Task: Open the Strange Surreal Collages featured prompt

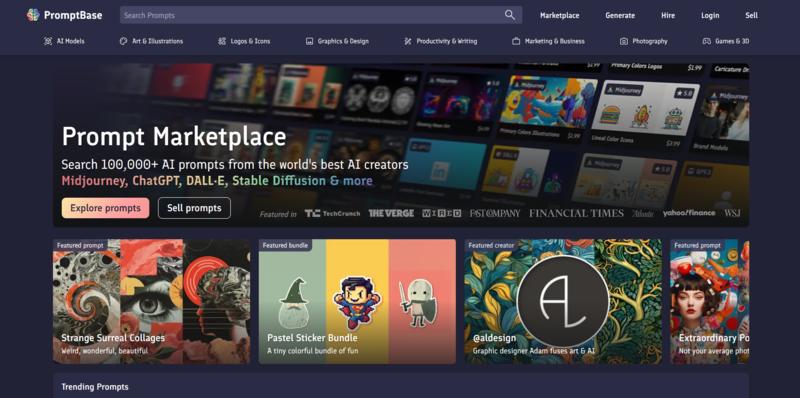Action: coord(152,302)
